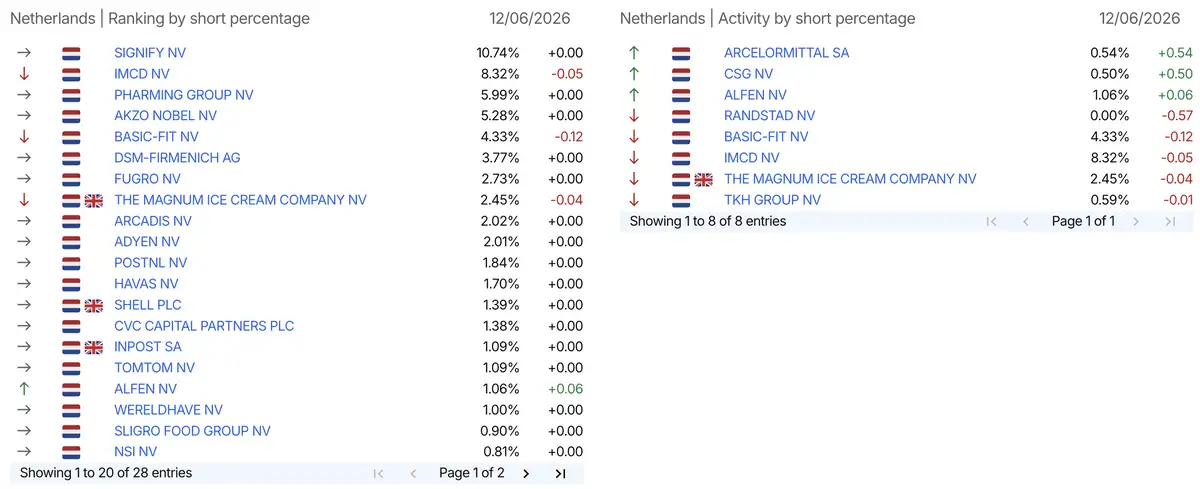Open the NSI NV link
Image resolution: width=1200 pixels, height=489 pixels.
coord(136,452)
